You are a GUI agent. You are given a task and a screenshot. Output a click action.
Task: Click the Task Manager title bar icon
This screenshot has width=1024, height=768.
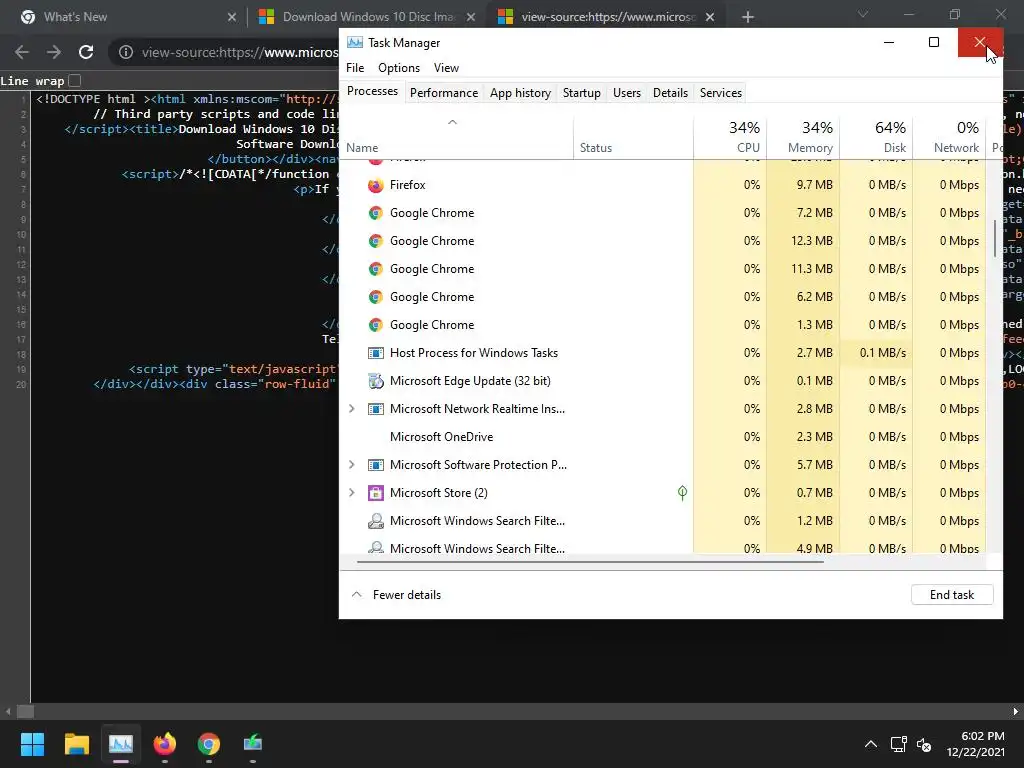coord(355,43)
